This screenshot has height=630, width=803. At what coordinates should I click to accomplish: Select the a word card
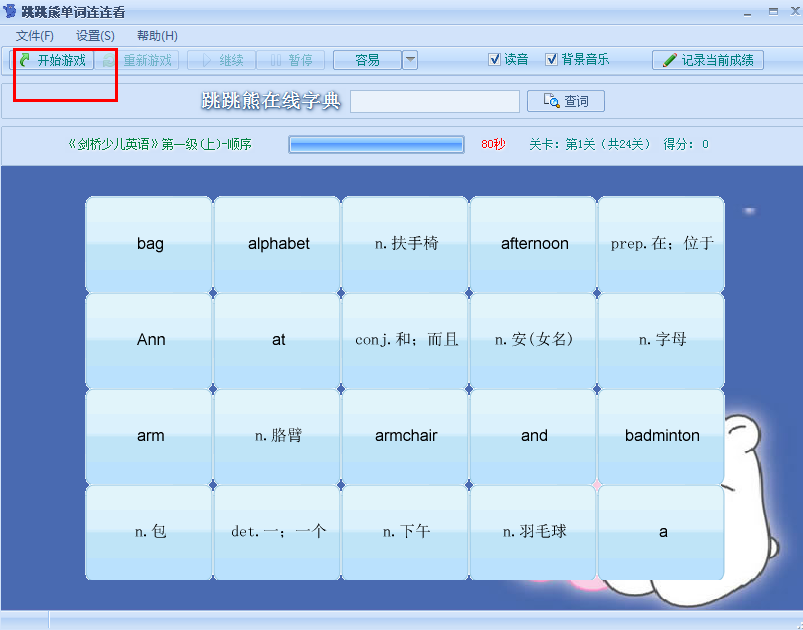coord(661,533)
